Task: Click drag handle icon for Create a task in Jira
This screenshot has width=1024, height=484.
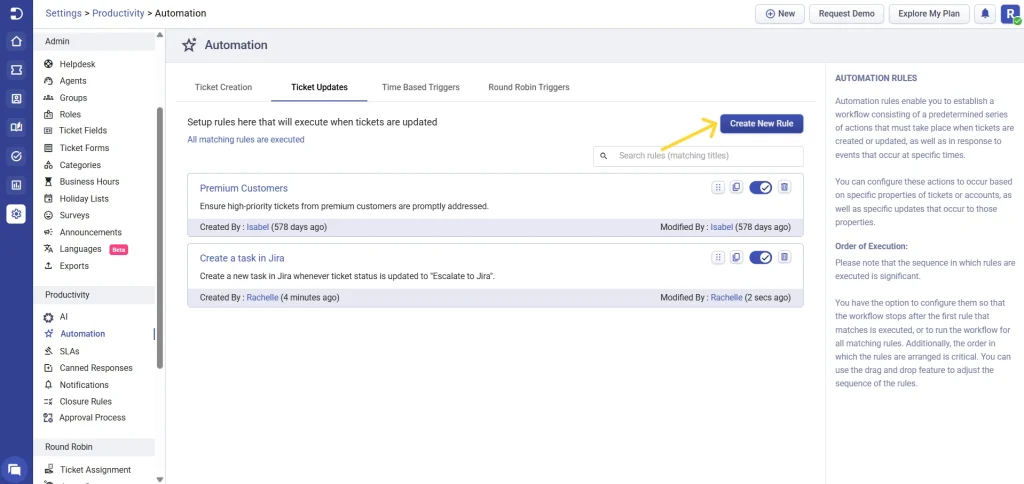Action: 718,257
